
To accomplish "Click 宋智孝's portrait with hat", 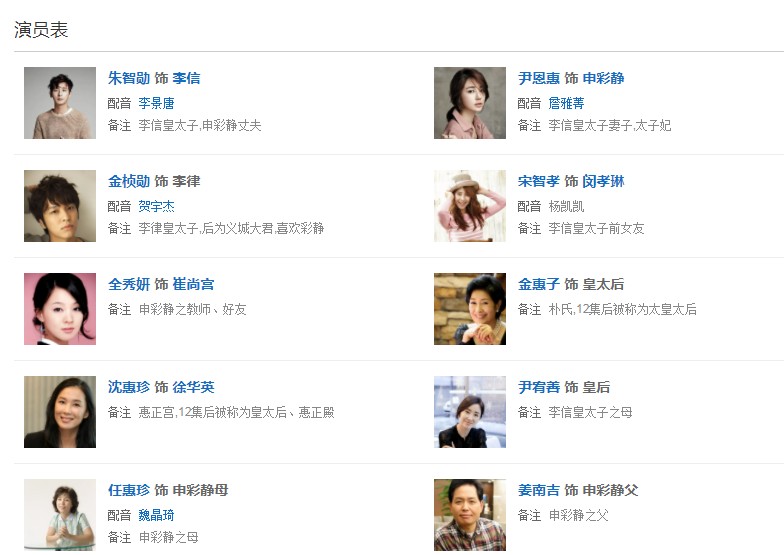I will (470, 206).
